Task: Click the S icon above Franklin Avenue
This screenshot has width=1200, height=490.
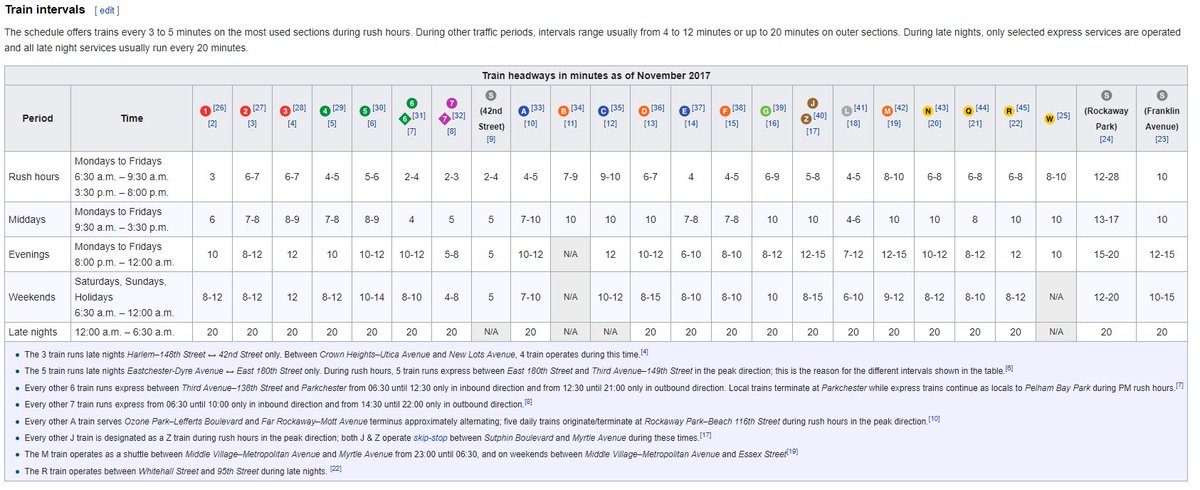Action: tap(1162, 95)
